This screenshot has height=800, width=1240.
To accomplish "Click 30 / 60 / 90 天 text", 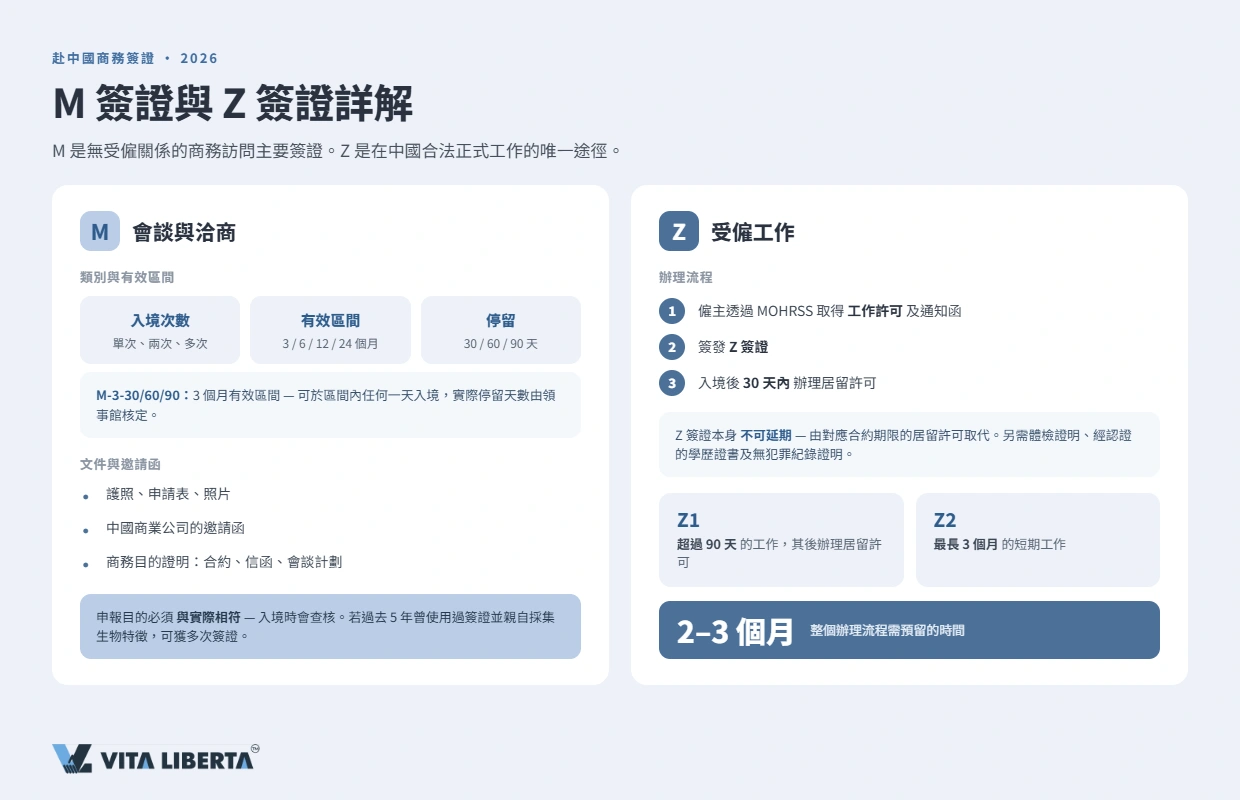I will click(501, 343).
